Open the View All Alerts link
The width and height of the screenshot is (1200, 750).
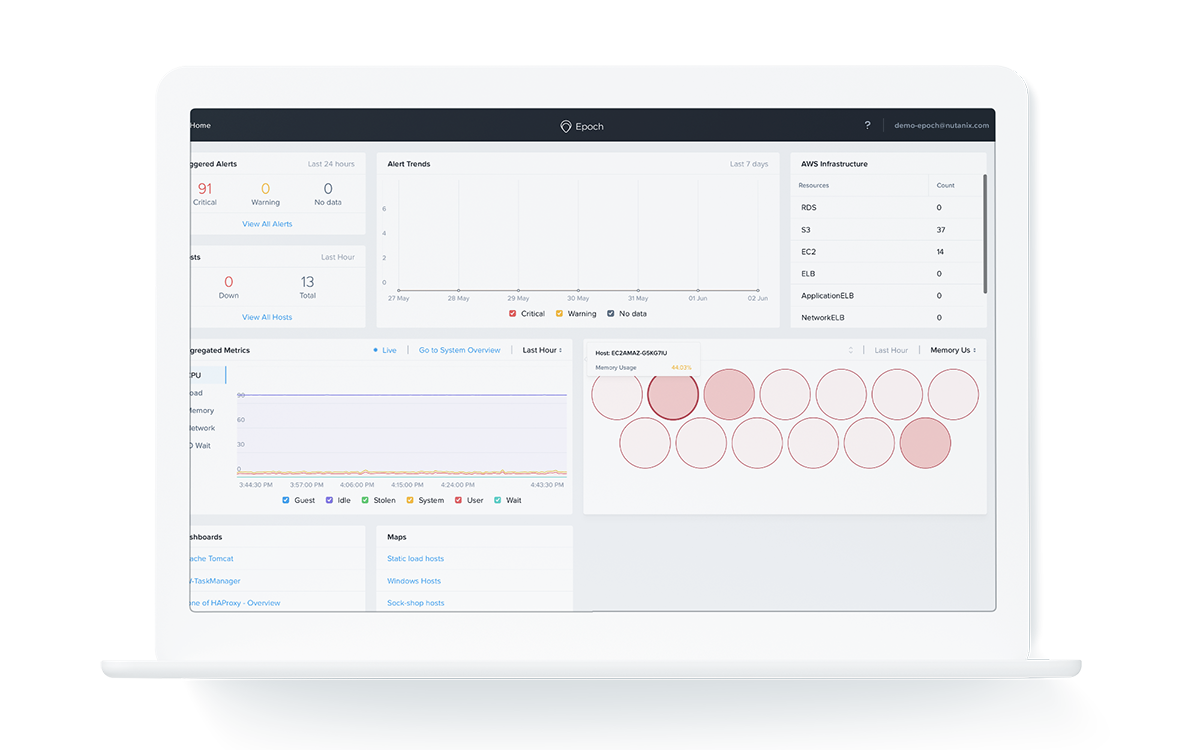267,224
